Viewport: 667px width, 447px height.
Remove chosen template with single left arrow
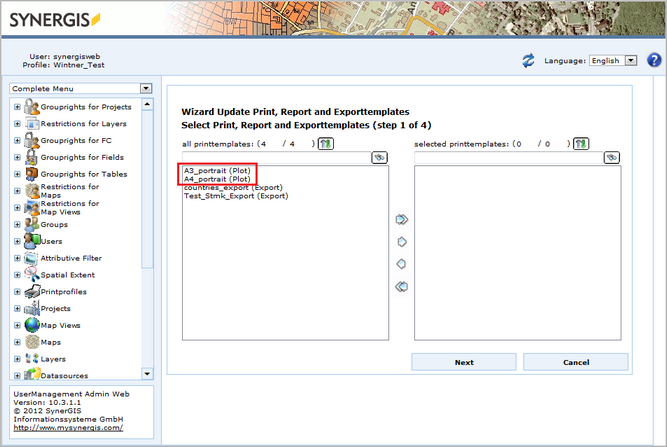point(401,264)
